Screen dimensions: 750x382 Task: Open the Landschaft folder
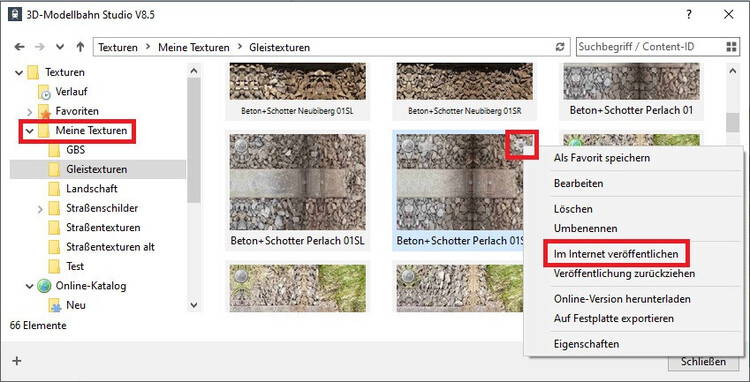(92, 189)
